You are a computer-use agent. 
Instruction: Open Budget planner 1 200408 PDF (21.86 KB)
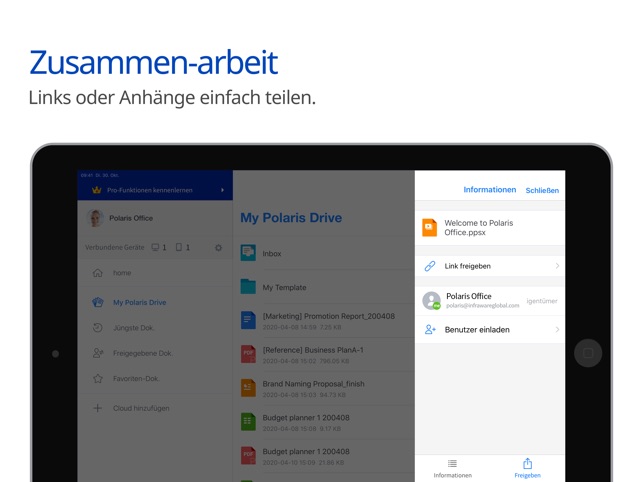(327, 456)
